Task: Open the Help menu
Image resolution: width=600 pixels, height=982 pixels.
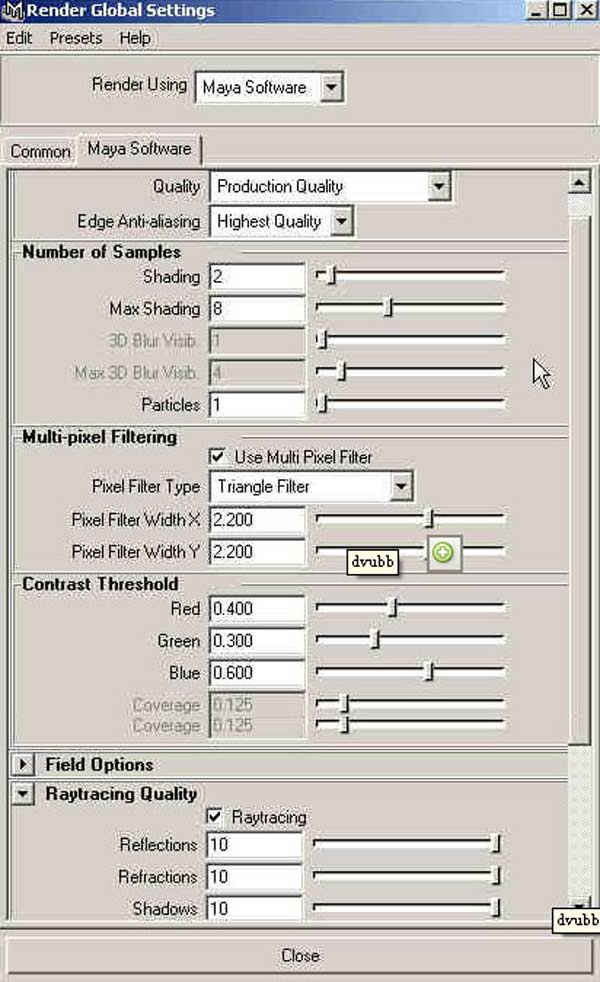Action: coord(135,38)
